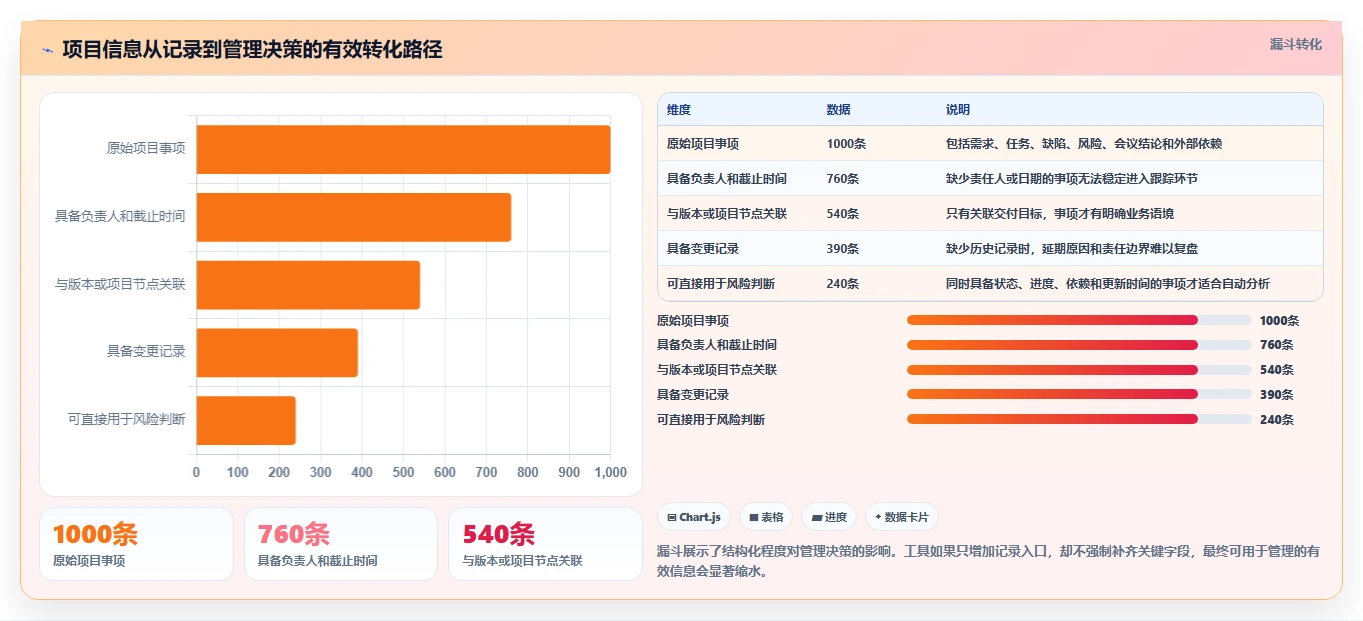Click the 原始项目事项 bar in the chart
Screen dimensions: 1363x621
(x=403, y=149)
